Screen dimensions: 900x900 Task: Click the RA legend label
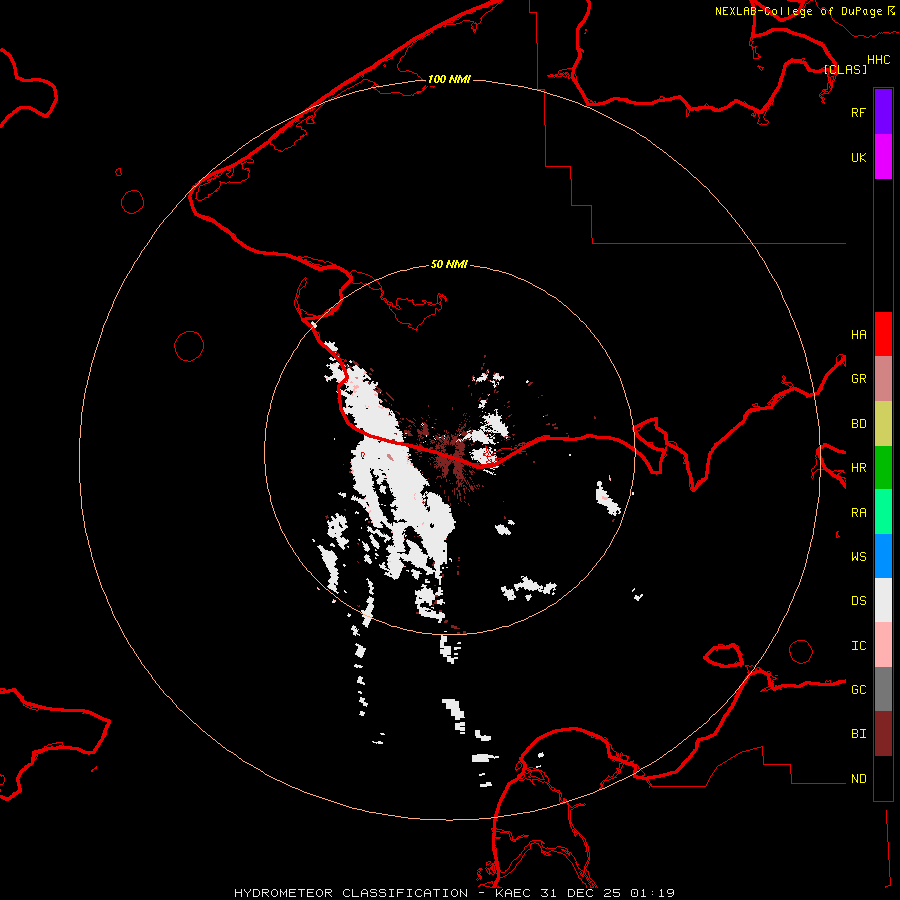(x=859, y=513)
